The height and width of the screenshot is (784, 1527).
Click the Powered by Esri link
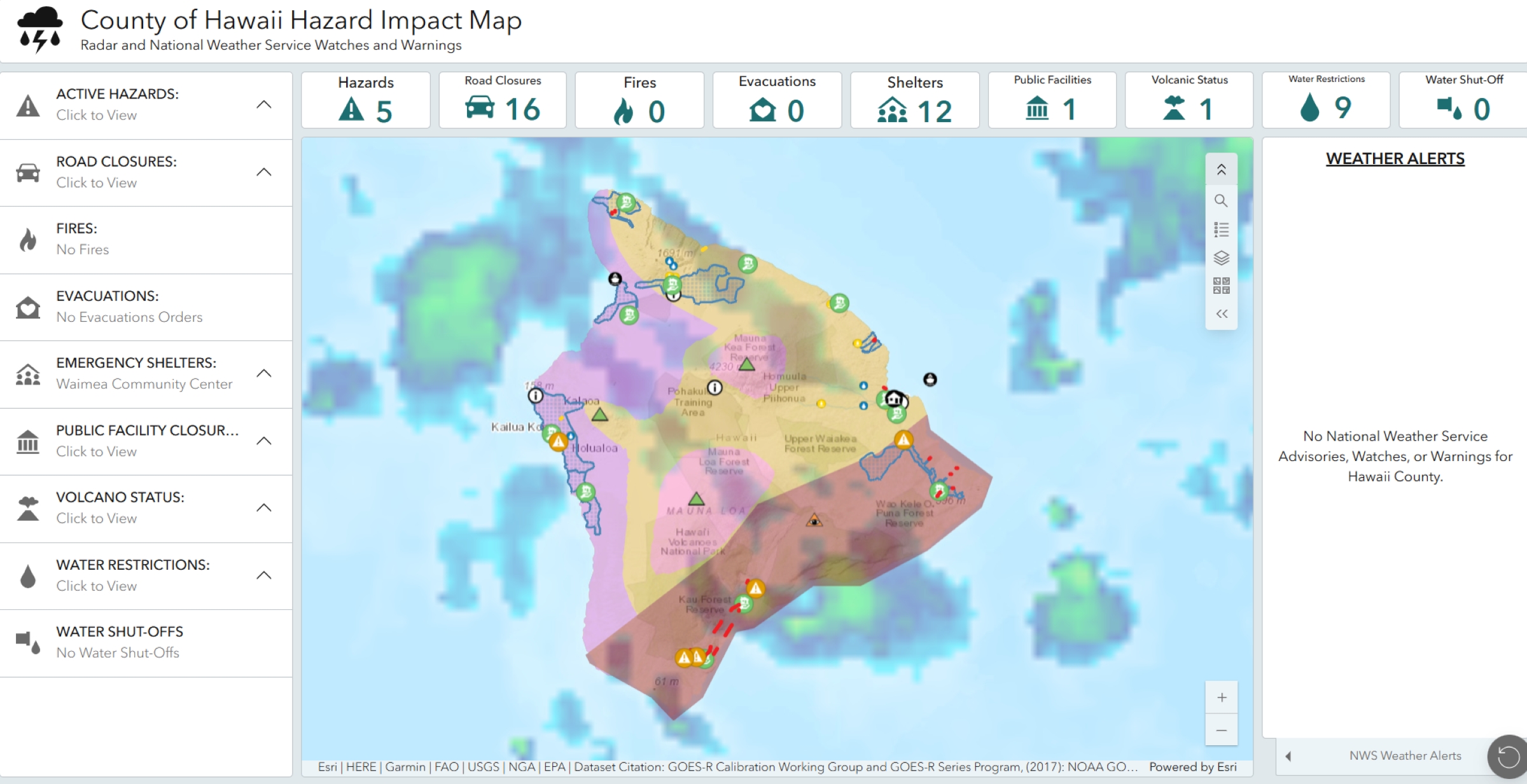1192,767
